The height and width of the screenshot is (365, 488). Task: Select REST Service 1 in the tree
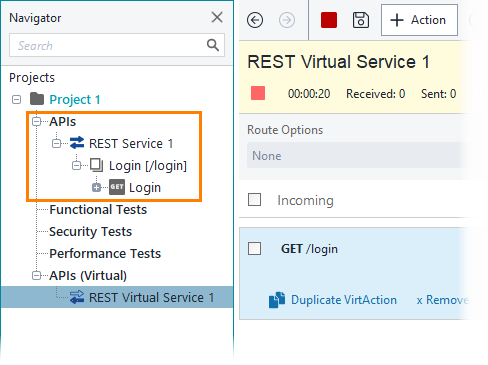point(131,144)
